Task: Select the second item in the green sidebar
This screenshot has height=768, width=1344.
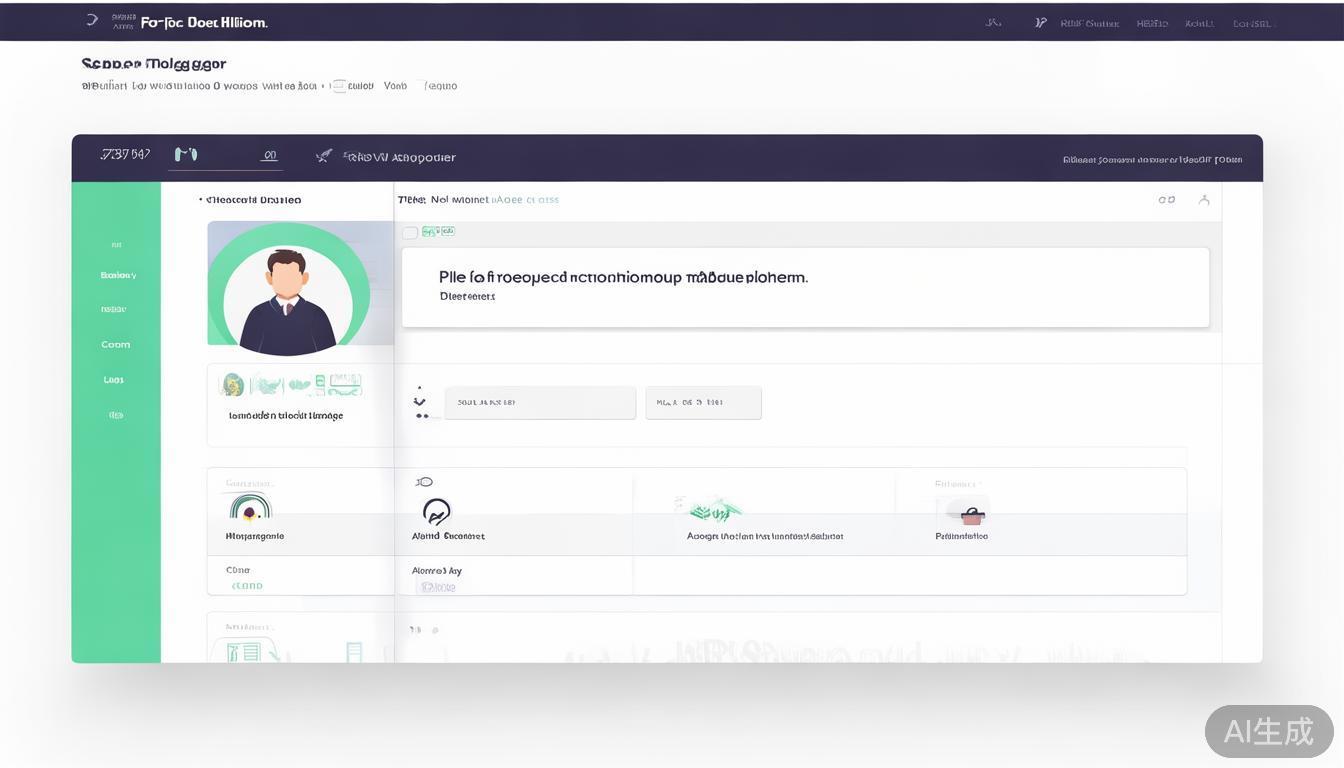Action: 118,275
